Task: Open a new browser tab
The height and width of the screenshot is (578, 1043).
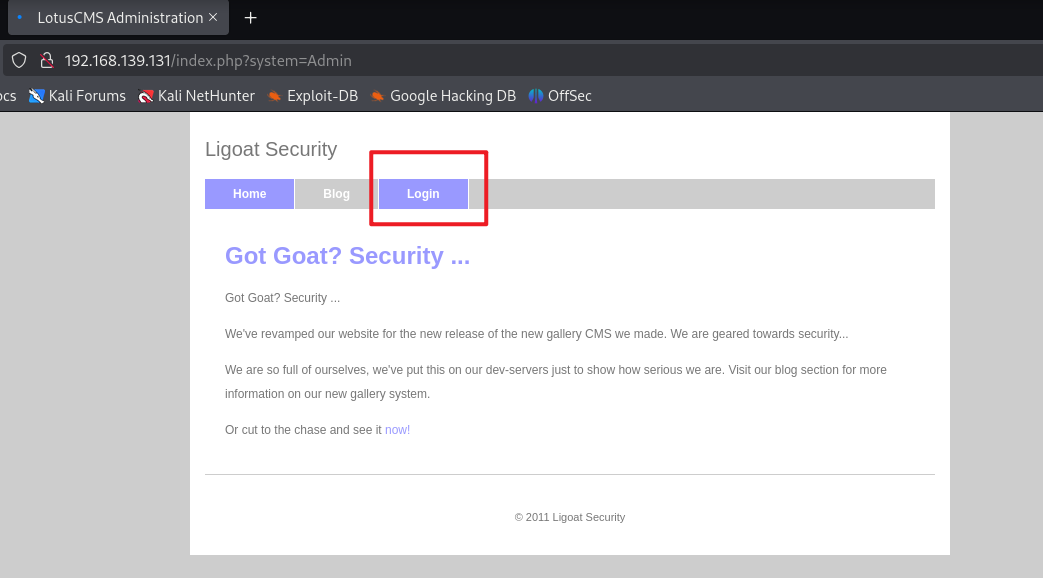Action: coord(250,18)
